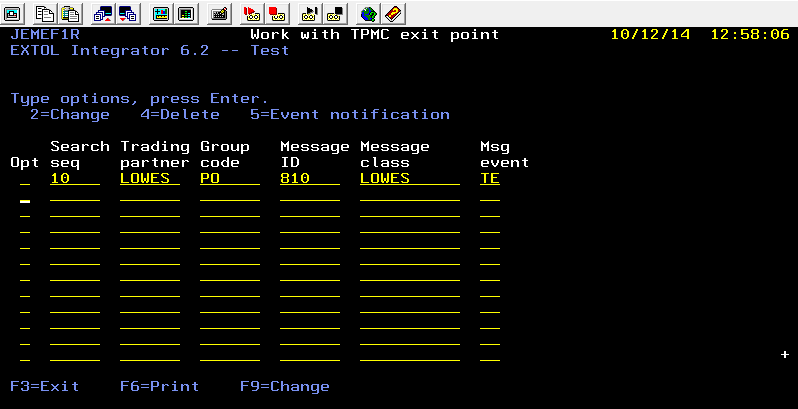
Task: Click the Search seq column header
Action: tap(80, 155)
